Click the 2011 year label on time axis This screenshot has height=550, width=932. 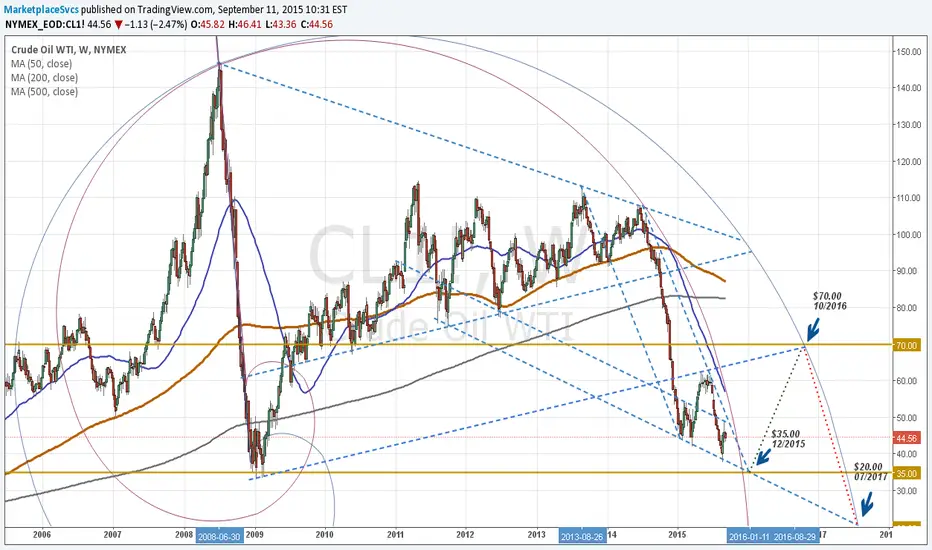[395, 535]
